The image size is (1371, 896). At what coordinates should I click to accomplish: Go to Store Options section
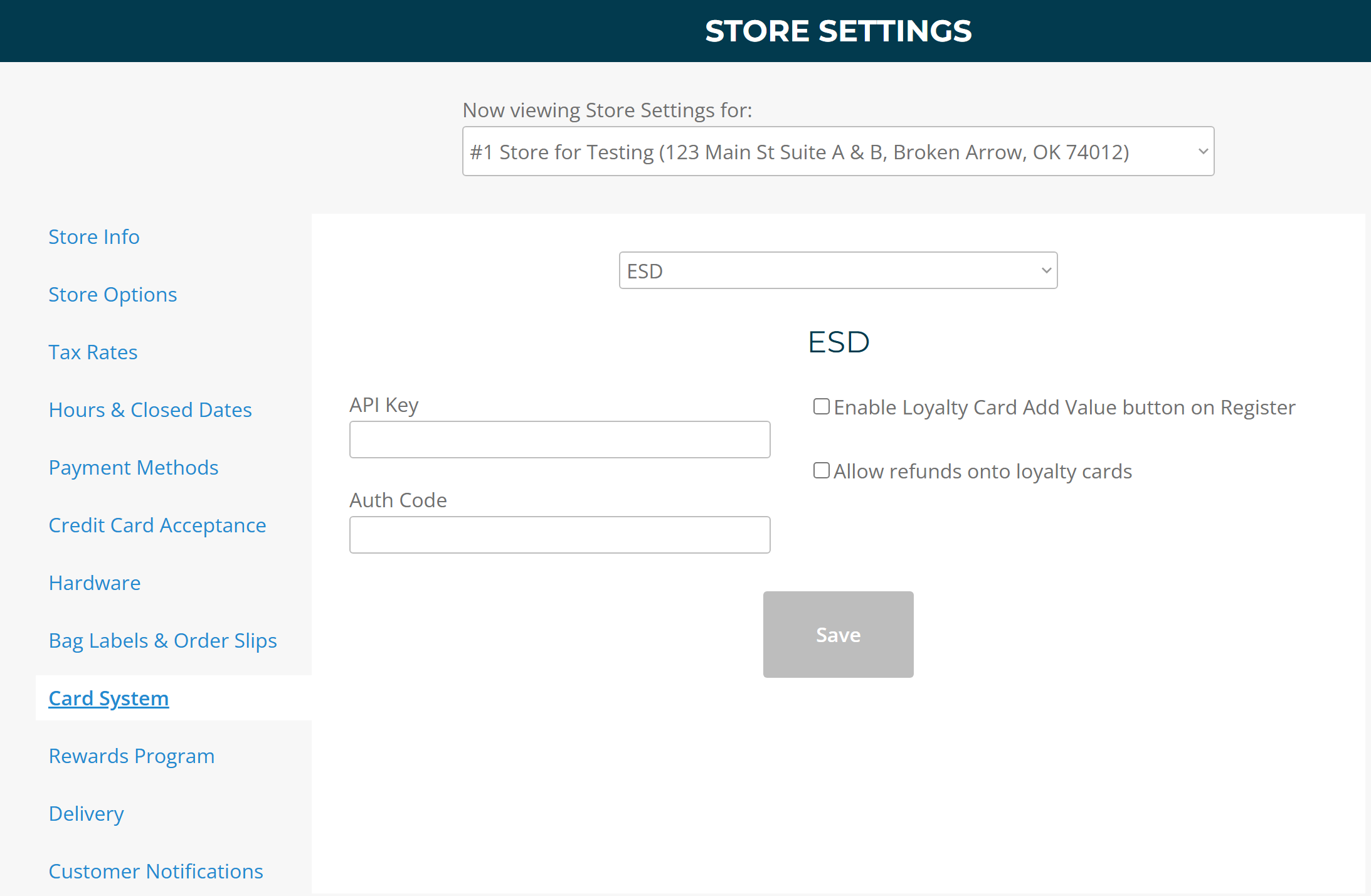113,295
